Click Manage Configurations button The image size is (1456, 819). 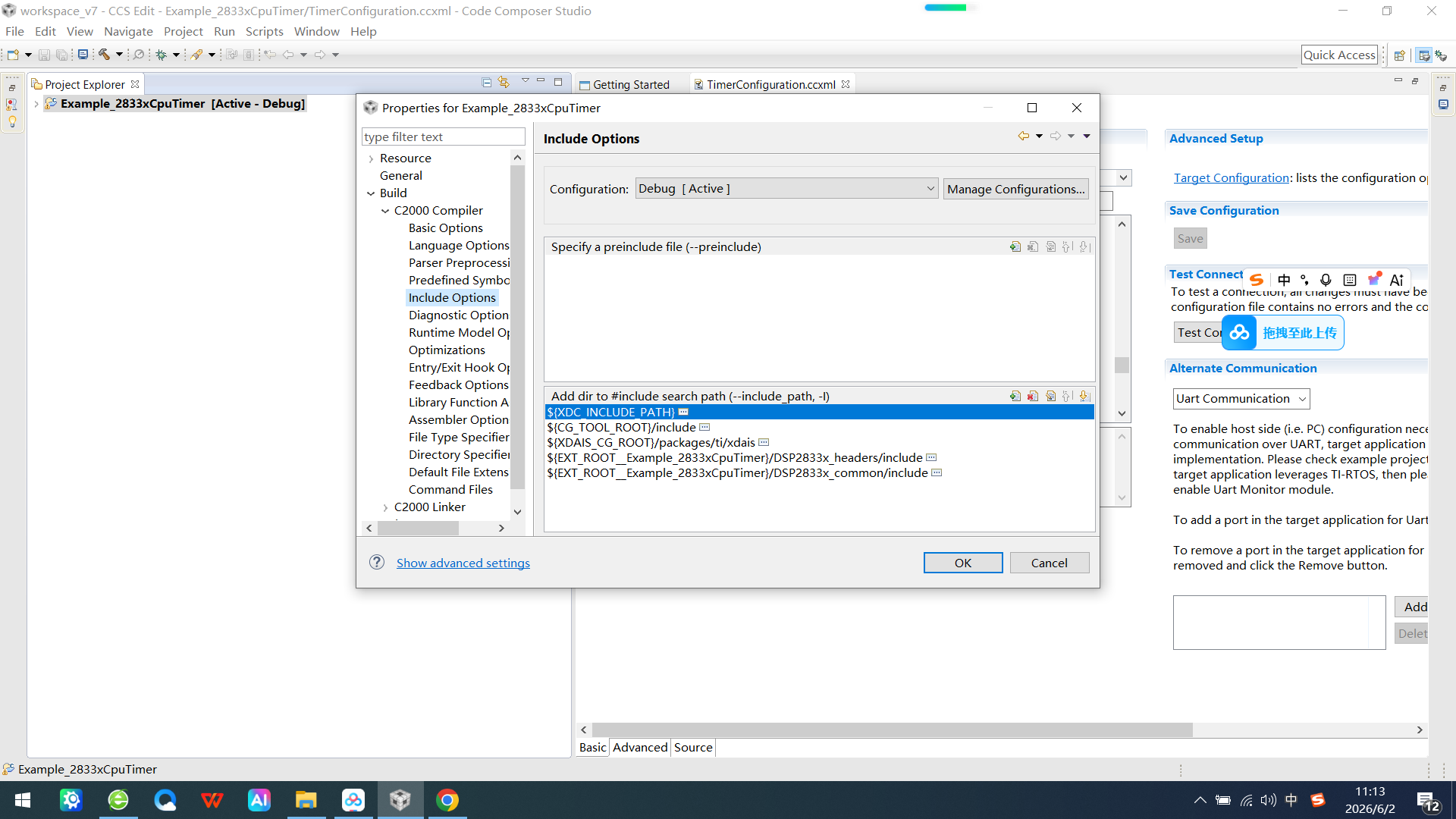[x=1016, y=189]
